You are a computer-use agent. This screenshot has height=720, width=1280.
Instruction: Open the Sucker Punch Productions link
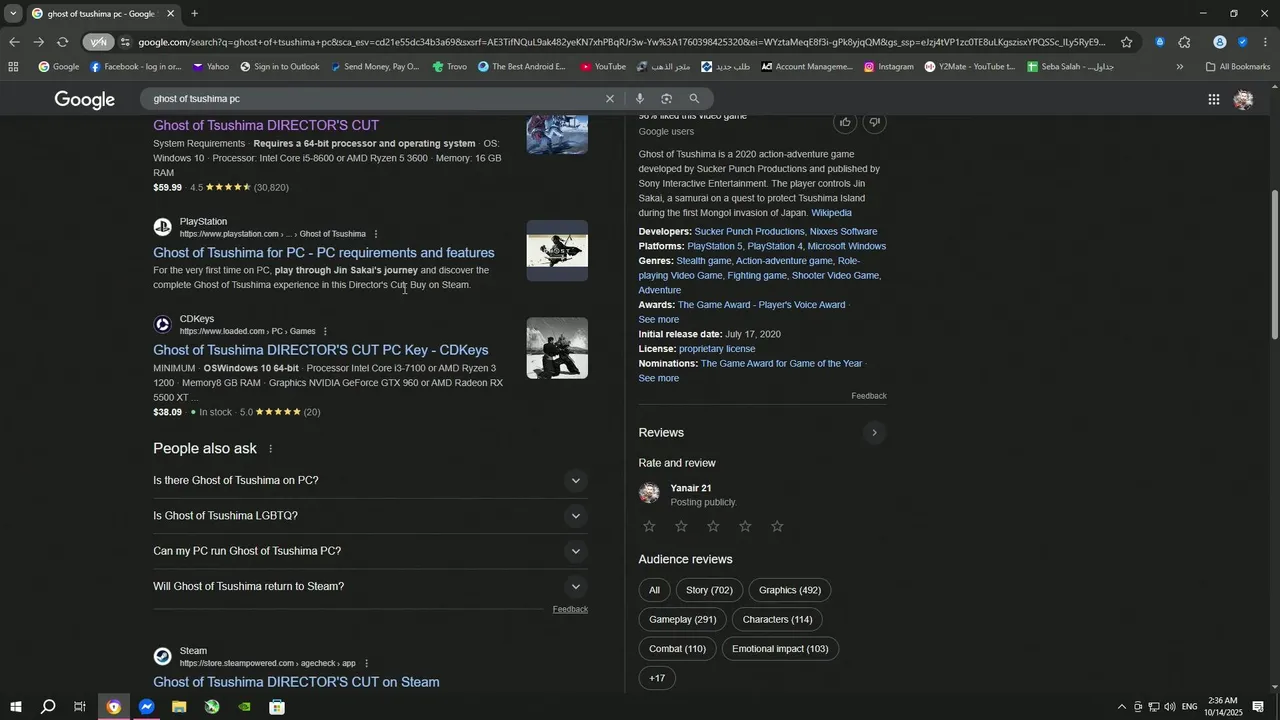(749, 232)
